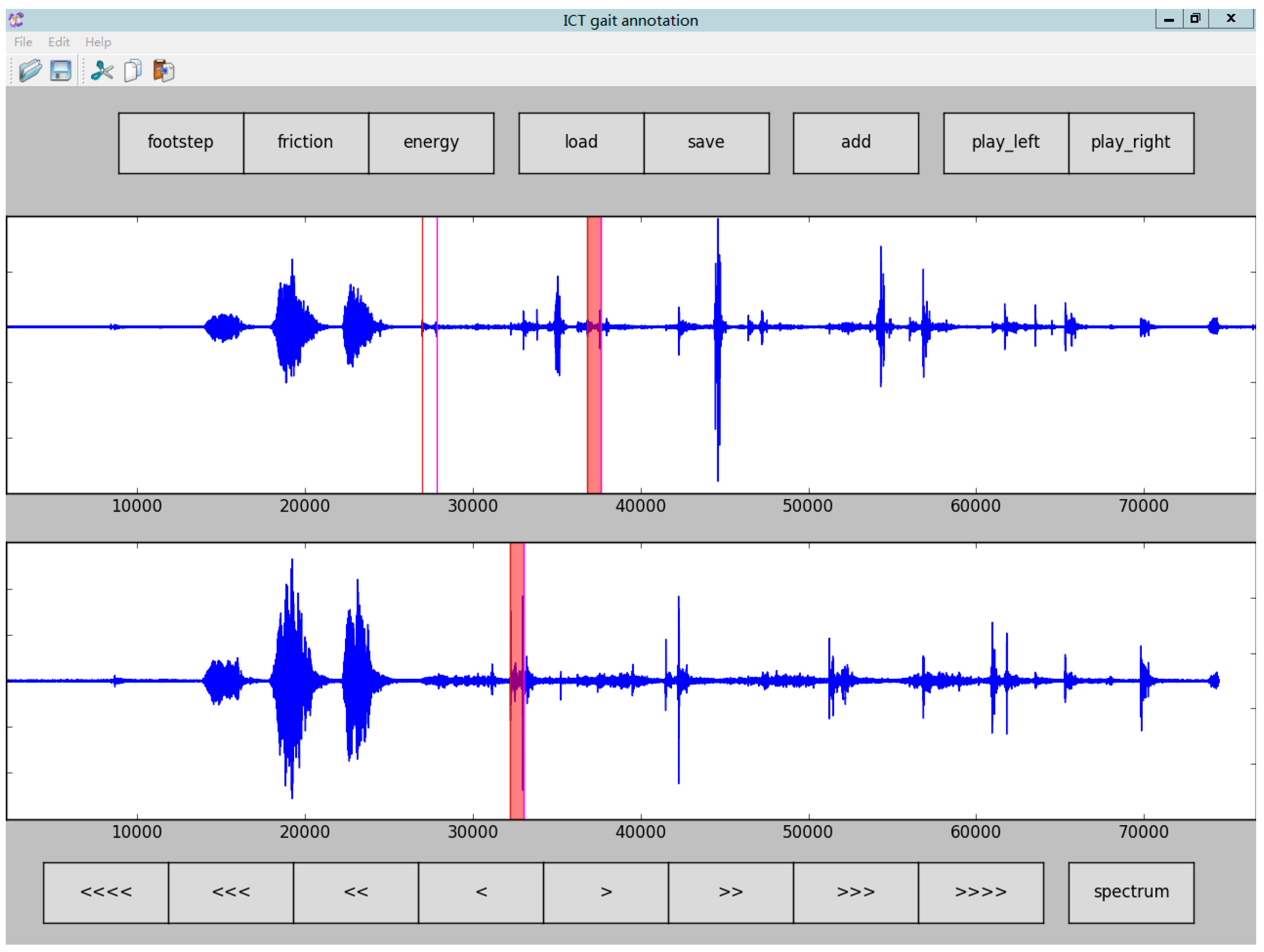Select the scissors cut icon
The image size is (1264, 952).
[x=102, y=71]
